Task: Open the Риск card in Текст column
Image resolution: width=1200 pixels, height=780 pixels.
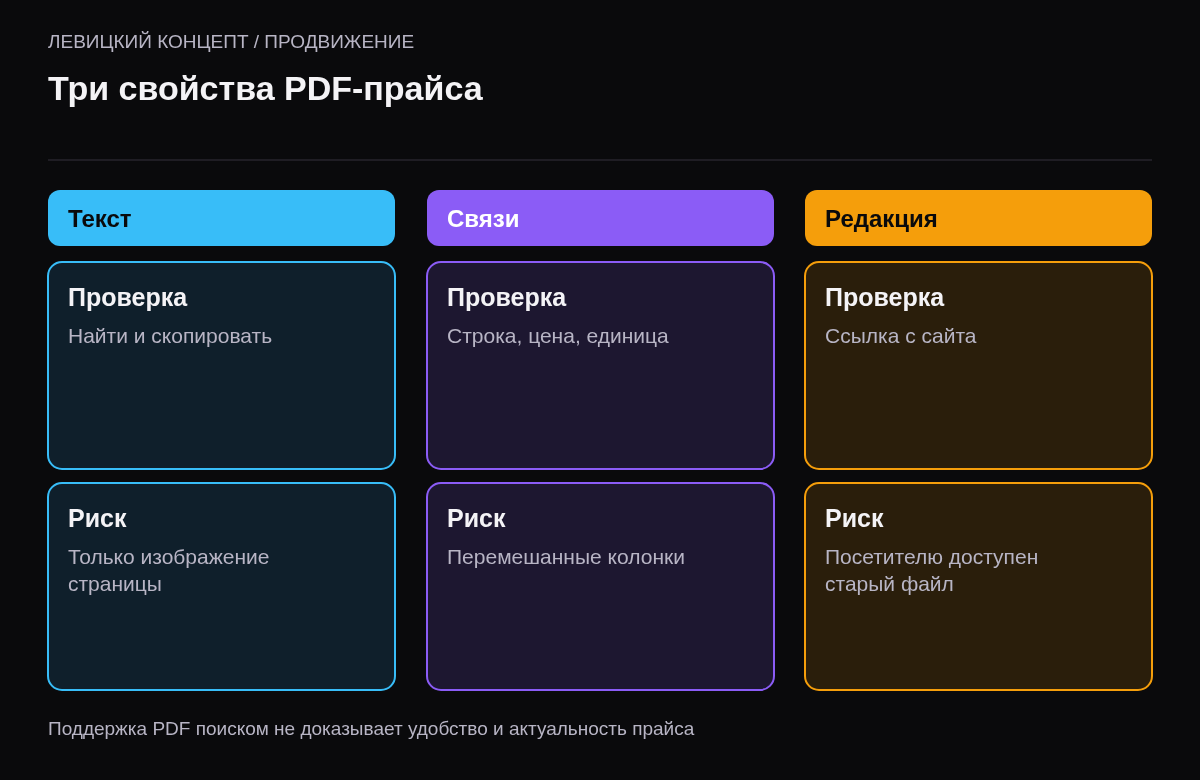Action: click(221, 586)
